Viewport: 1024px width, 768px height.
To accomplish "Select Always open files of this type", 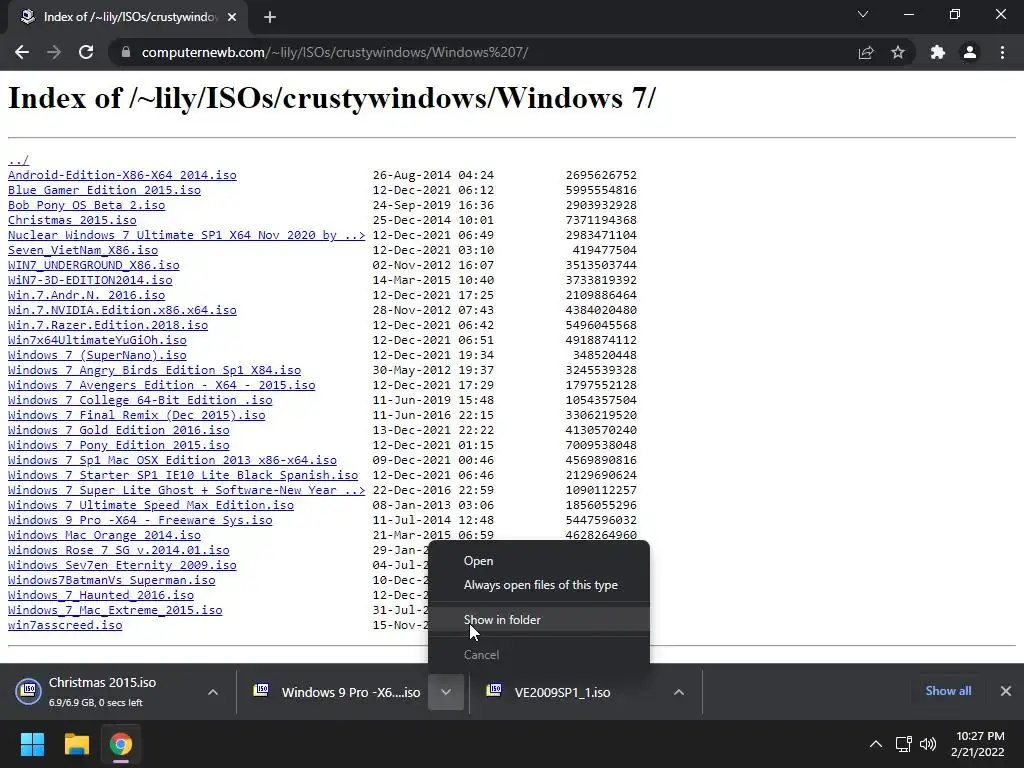I will (539, 585).
